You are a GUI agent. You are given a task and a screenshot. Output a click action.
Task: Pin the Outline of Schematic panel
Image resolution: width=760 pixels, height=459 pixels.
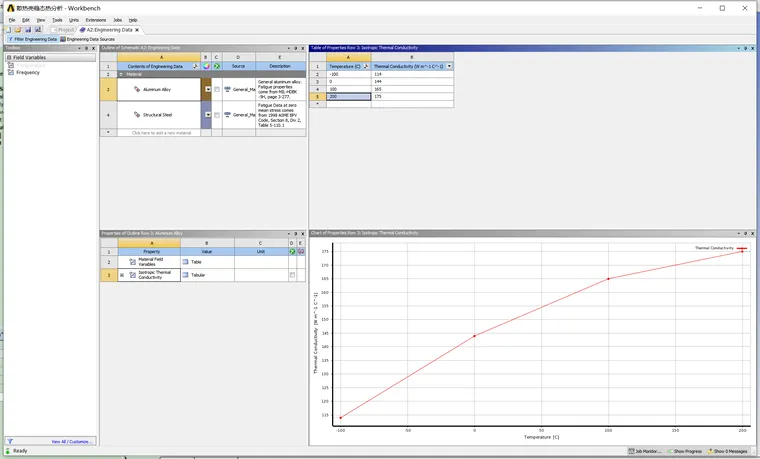[296, 48]
